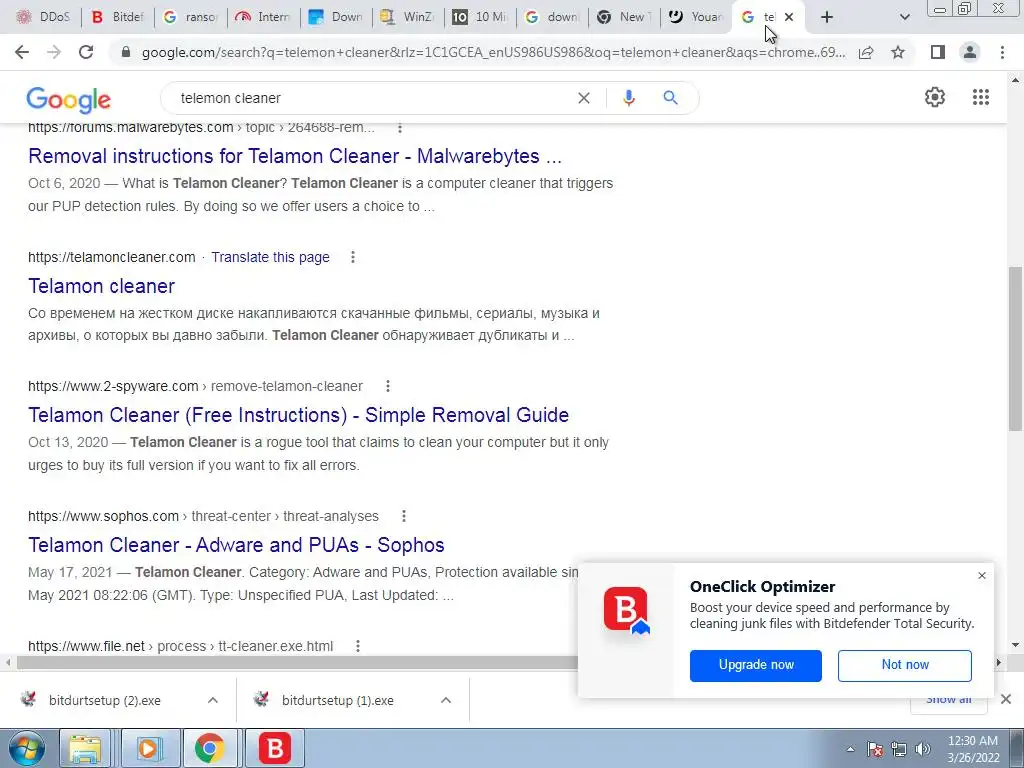
Task: Click Not now button
Action: coord(904,665)
